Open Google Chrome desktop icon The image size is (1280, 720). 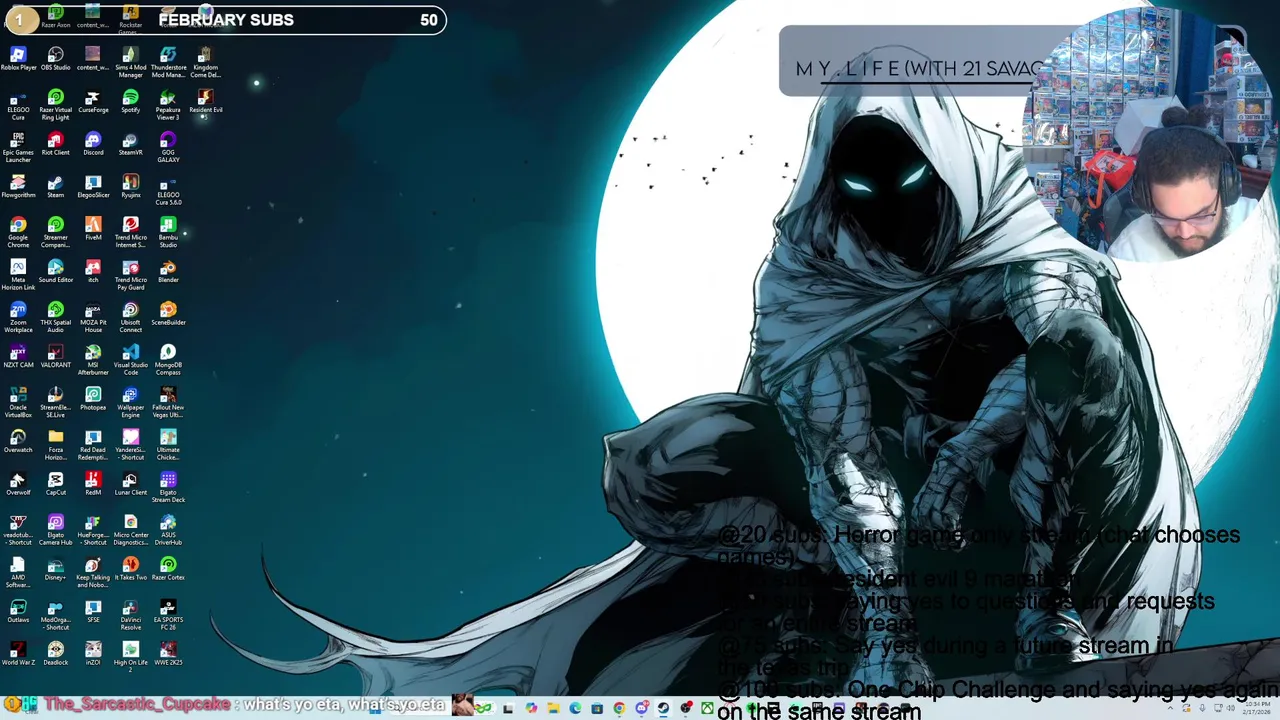(18, 233)
